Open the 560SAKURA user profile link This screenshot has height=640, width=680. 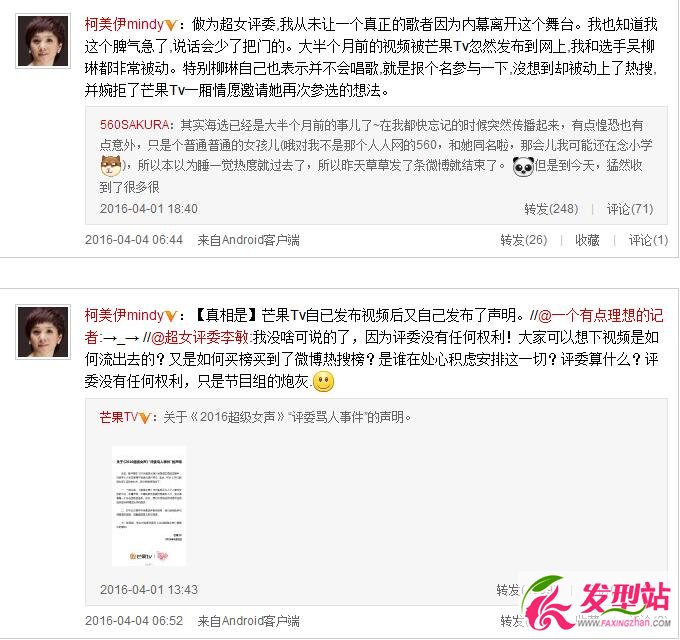click(x=134, y=125)
